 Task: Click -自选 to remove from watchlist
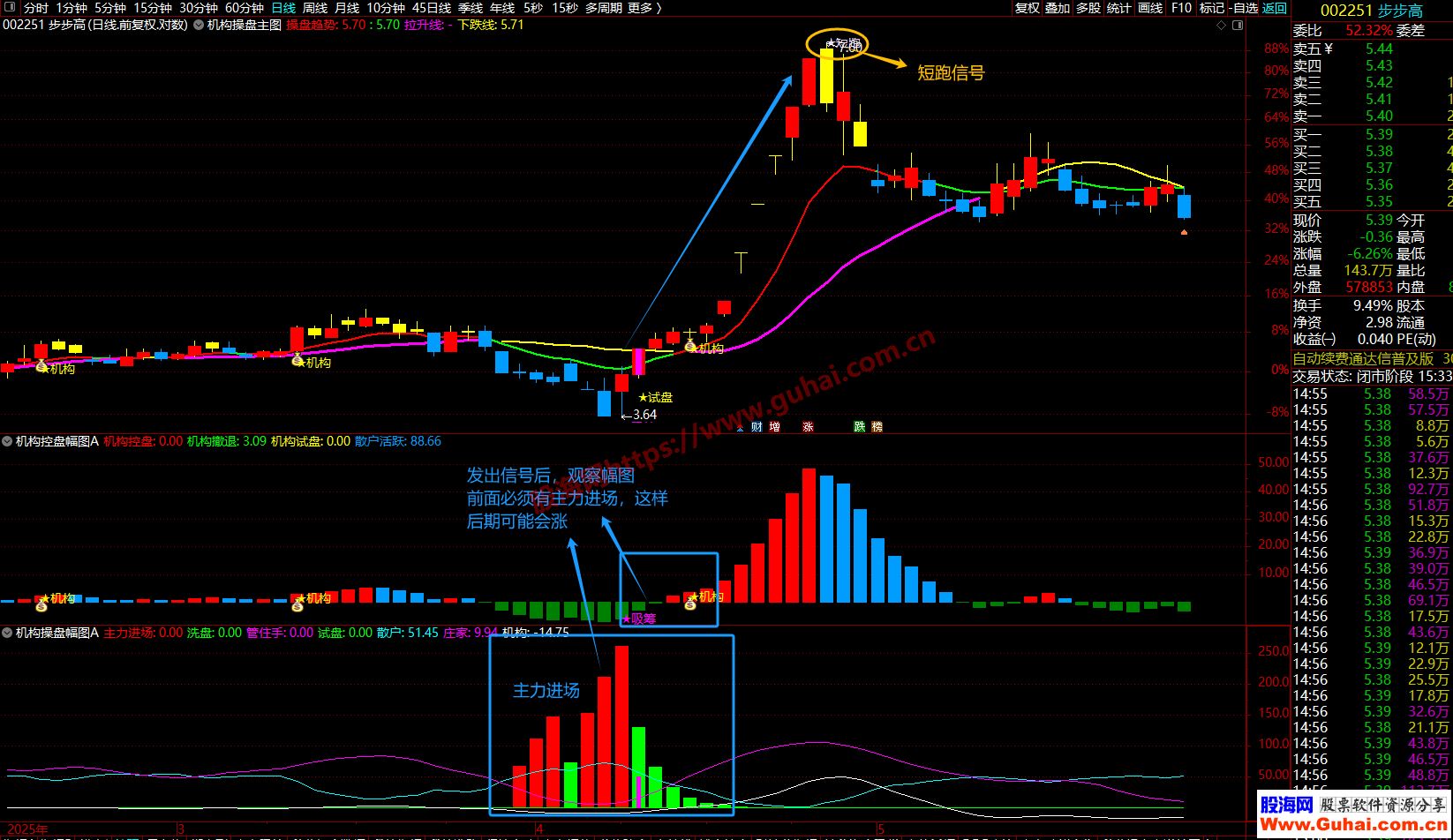point(1243,8)
